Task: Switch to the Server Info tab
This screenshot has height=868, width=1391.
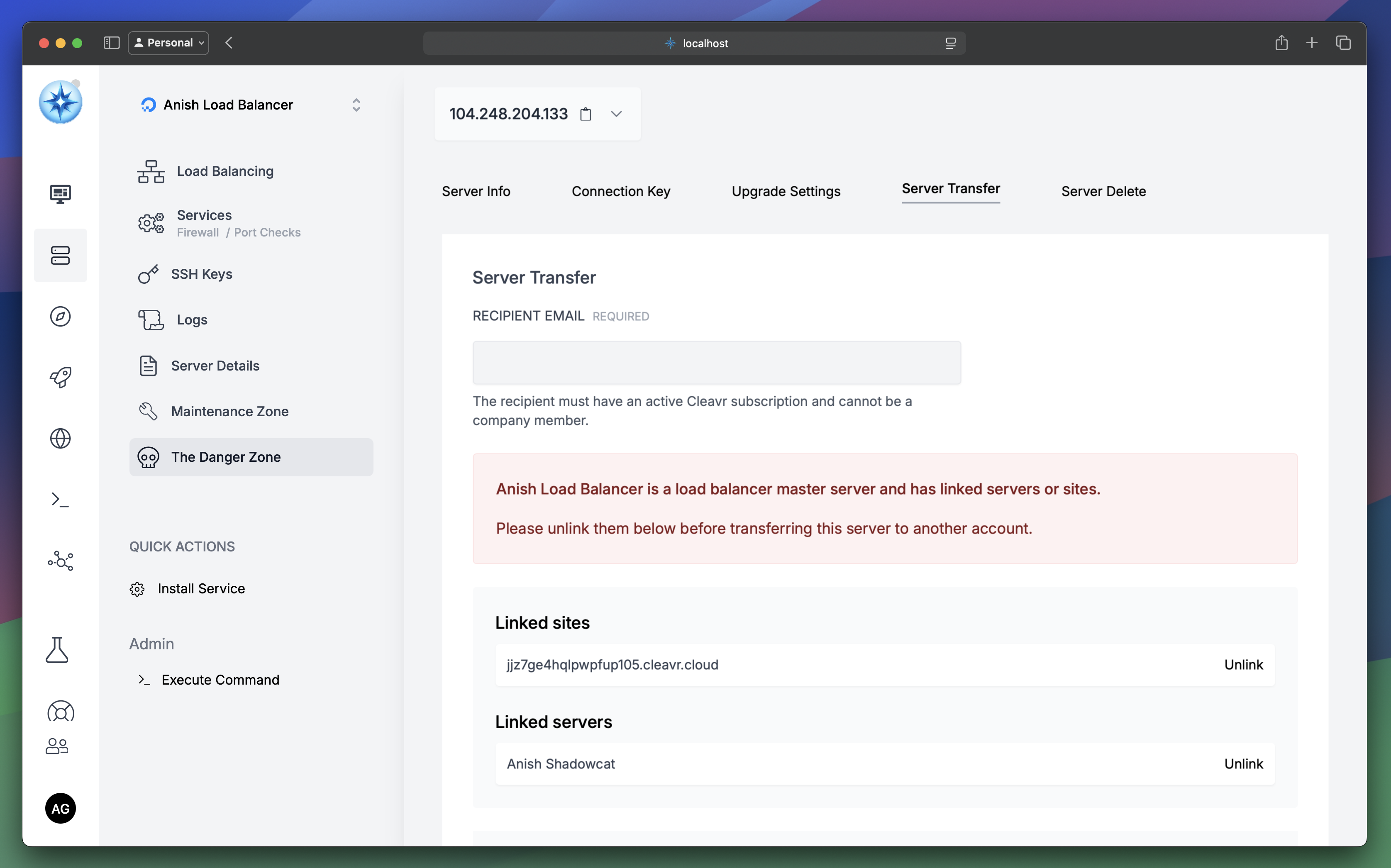Action: (x=476, y=191)
